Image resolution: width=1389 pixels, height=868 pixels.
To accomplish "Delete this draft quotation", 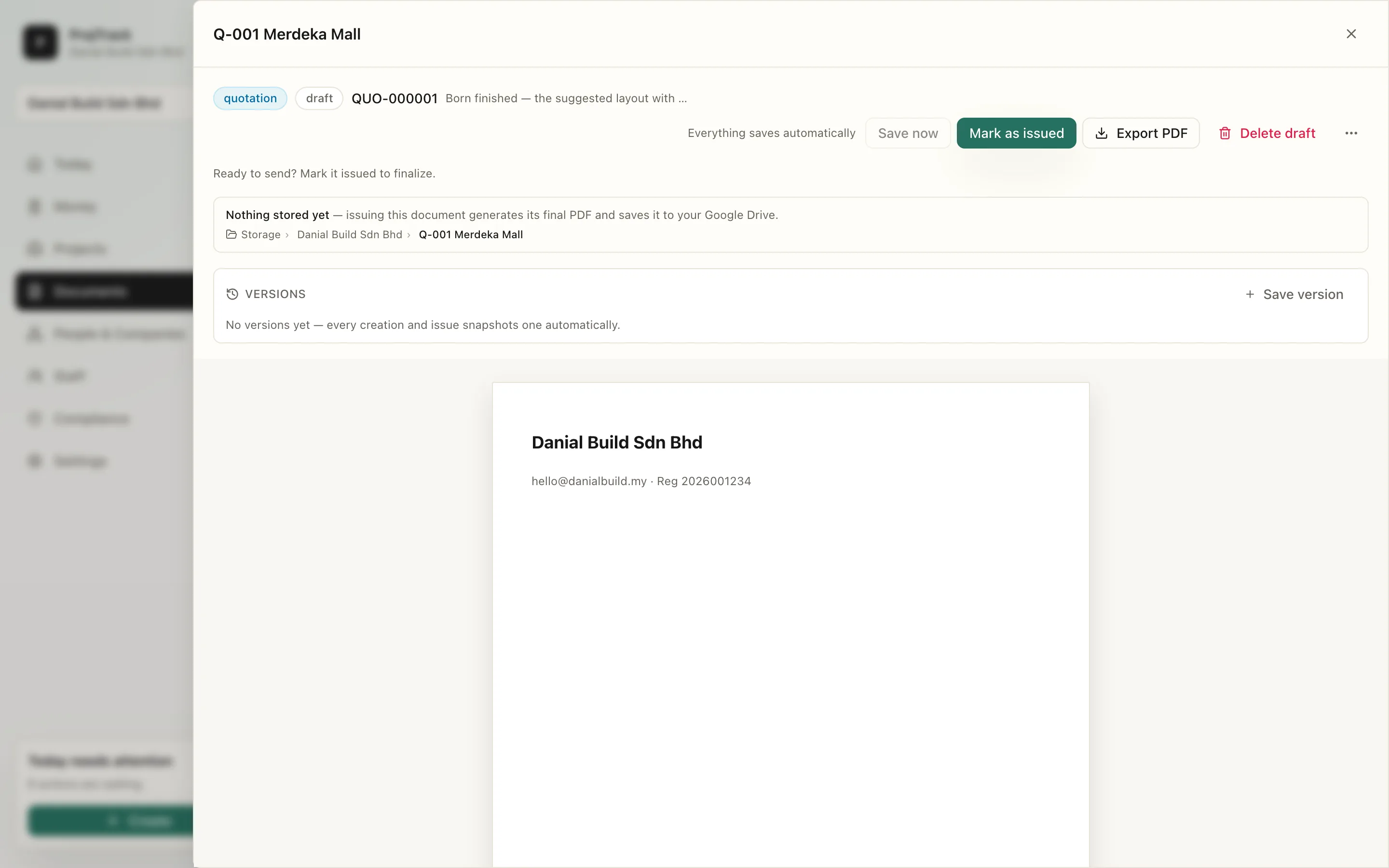I will click(x=1267, y=133).
